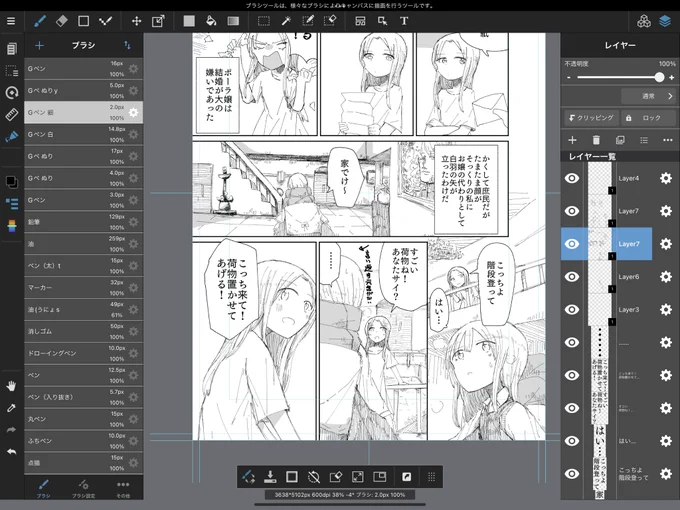Select the Gペン 白 brush
The height and width of the screenshot is (510, 680).
[83, 134]
